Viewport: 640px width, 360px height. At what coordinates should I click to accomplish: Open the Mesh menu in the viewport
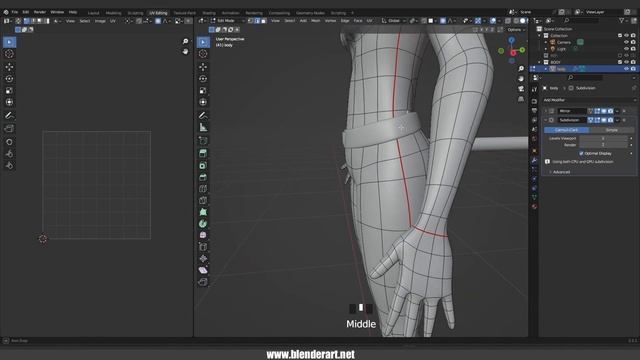316,21
